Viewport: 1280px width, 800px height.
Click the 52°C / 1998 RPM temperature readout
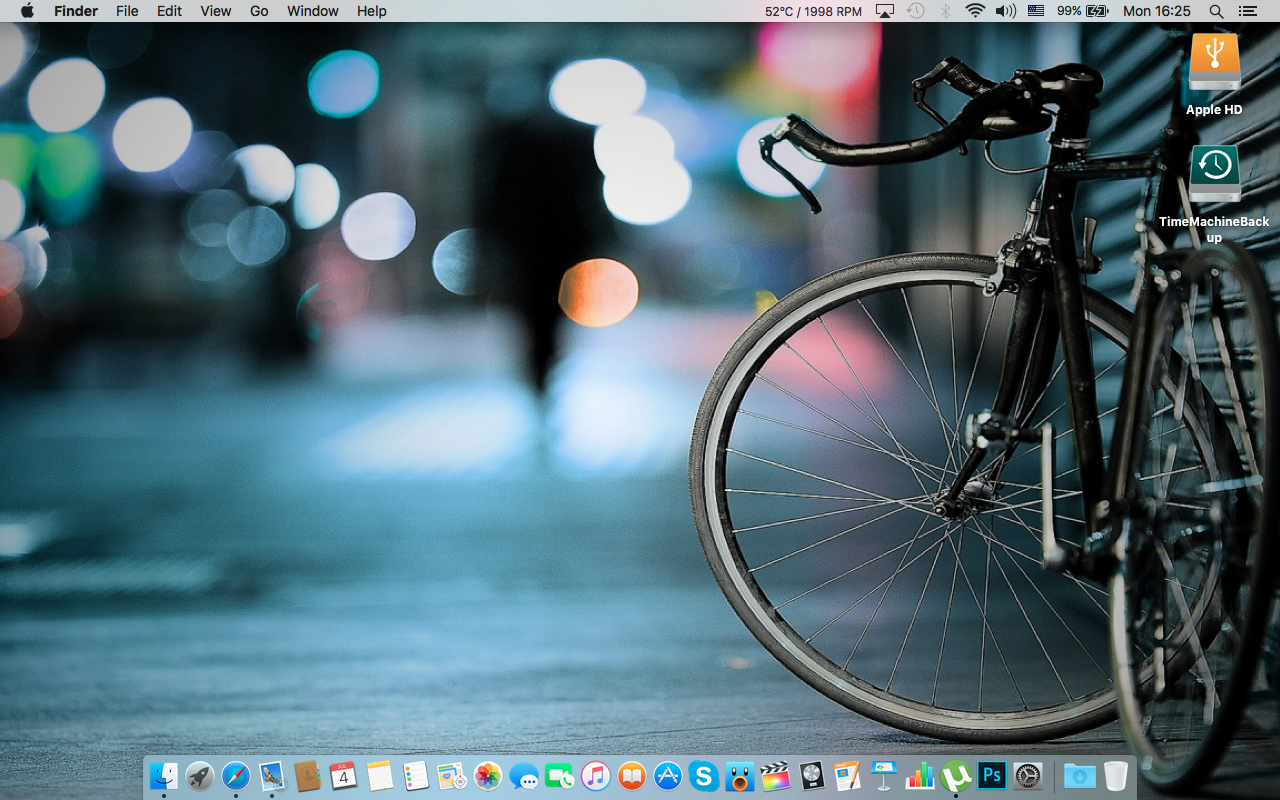pos(813,11)
